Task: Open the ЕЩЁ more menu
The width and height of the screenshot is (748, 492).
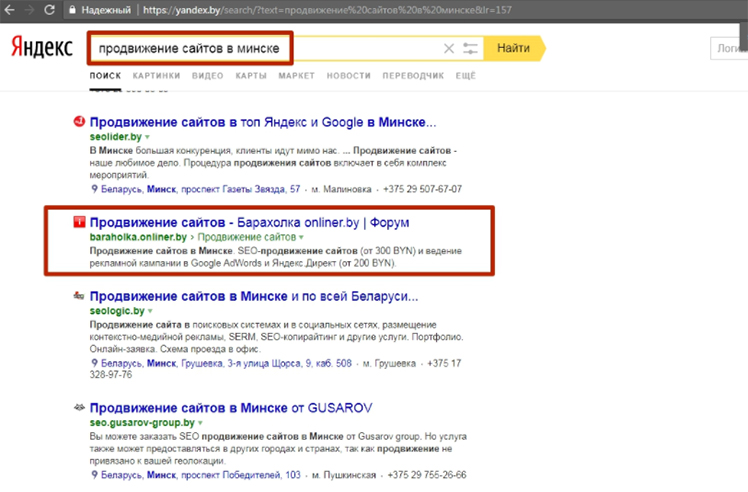Action: (466, 75)
